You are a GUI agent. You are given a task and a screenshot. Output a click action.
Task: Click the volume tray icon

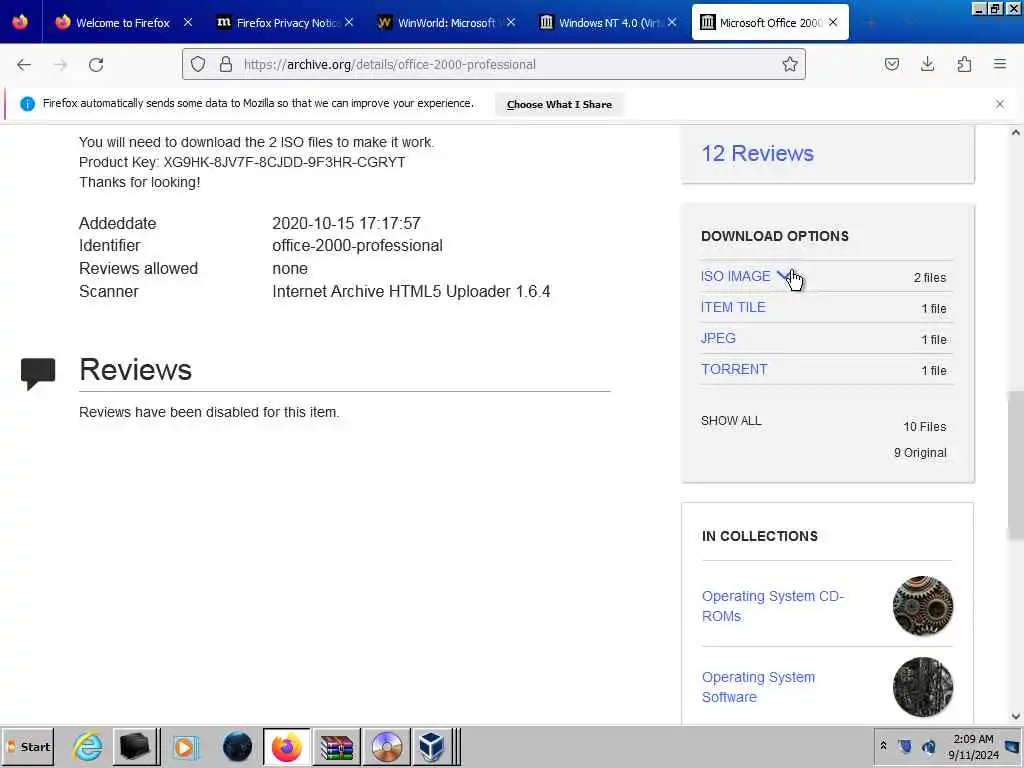(928, 746)
